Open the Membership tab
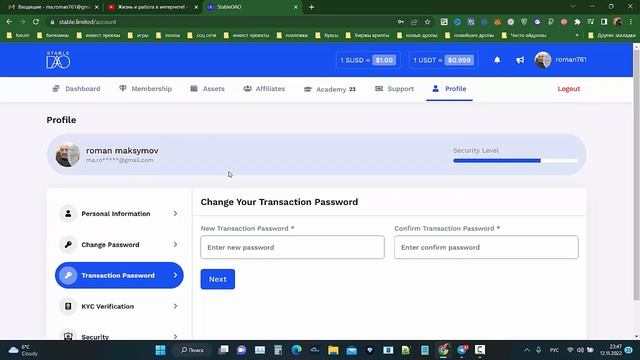640x360 pixels. (x=145, y=89)
